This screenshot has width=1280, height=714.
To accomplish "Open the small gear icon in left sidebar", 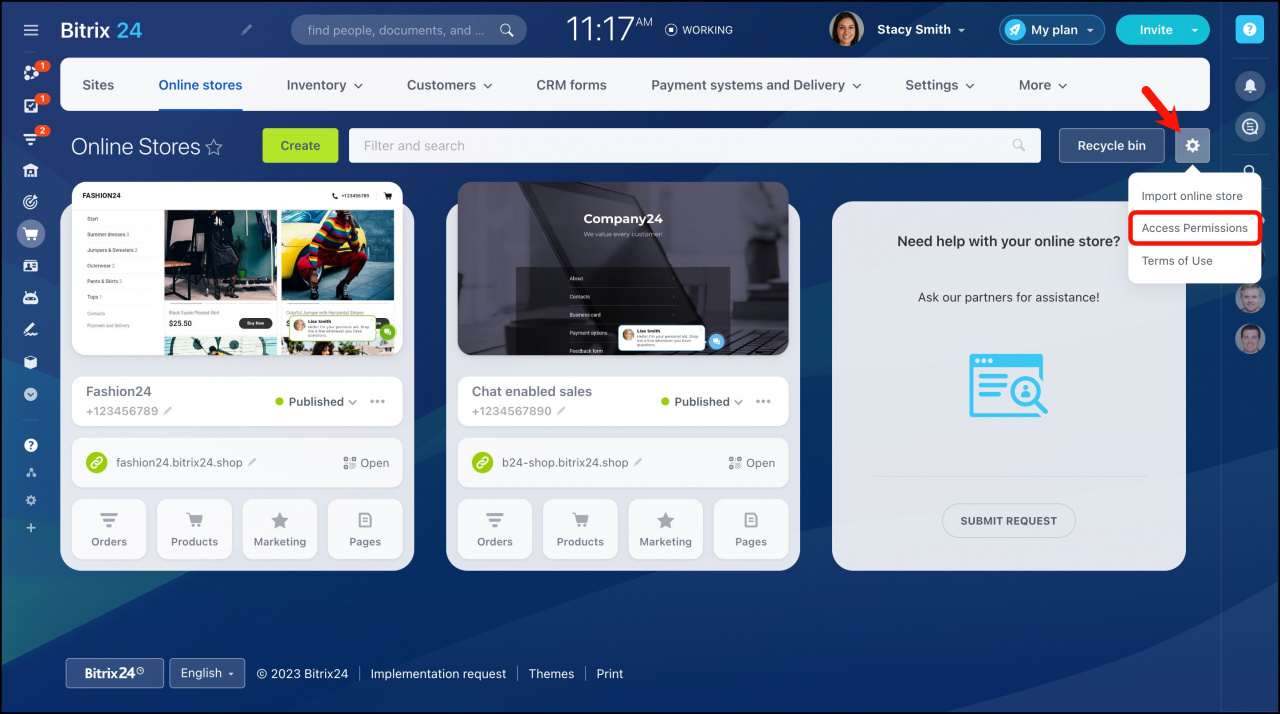I will tap(31, 500).
